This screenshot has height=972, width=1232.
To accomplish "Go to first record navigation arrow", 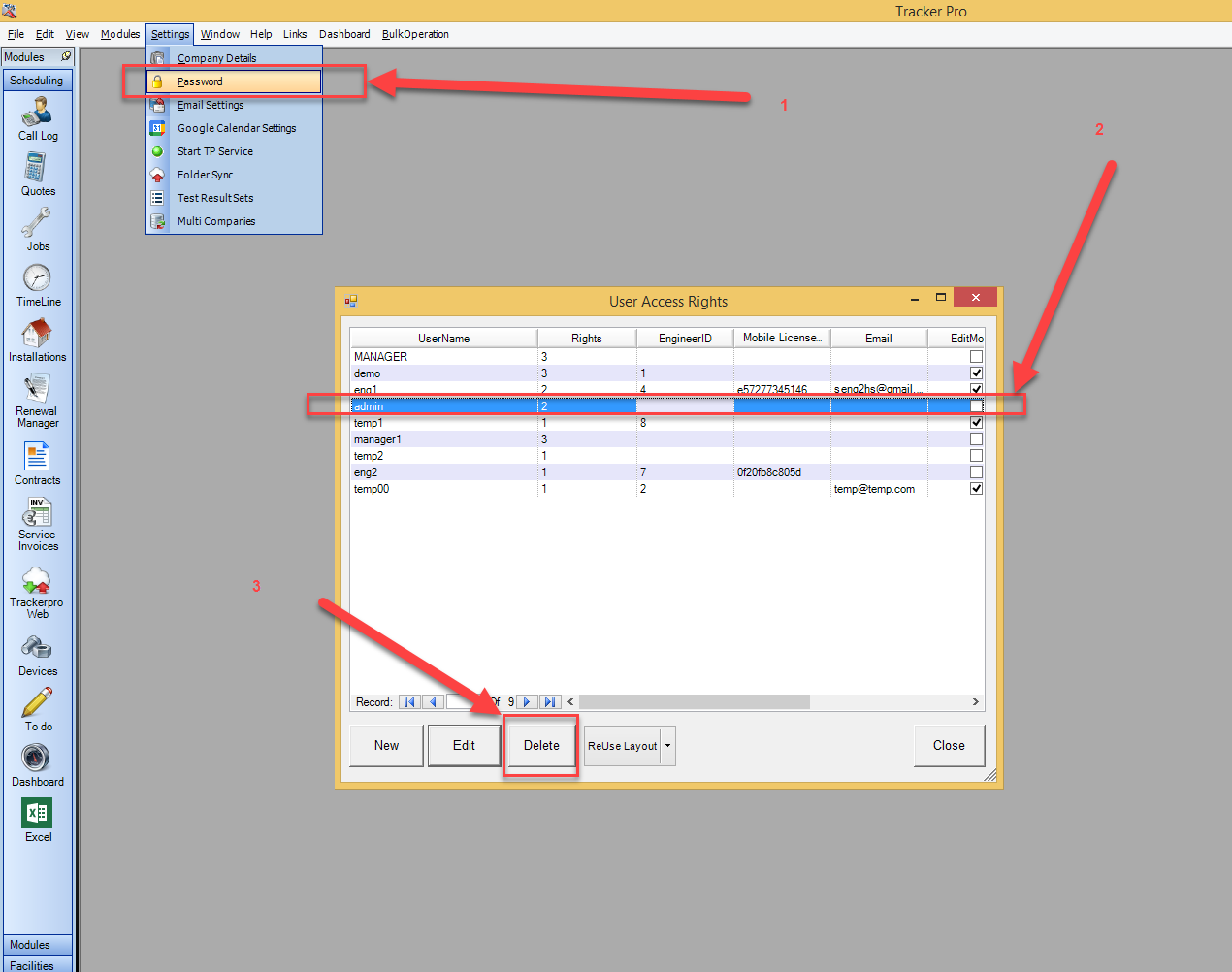I will pyautogui.click(x=409, y=701).
